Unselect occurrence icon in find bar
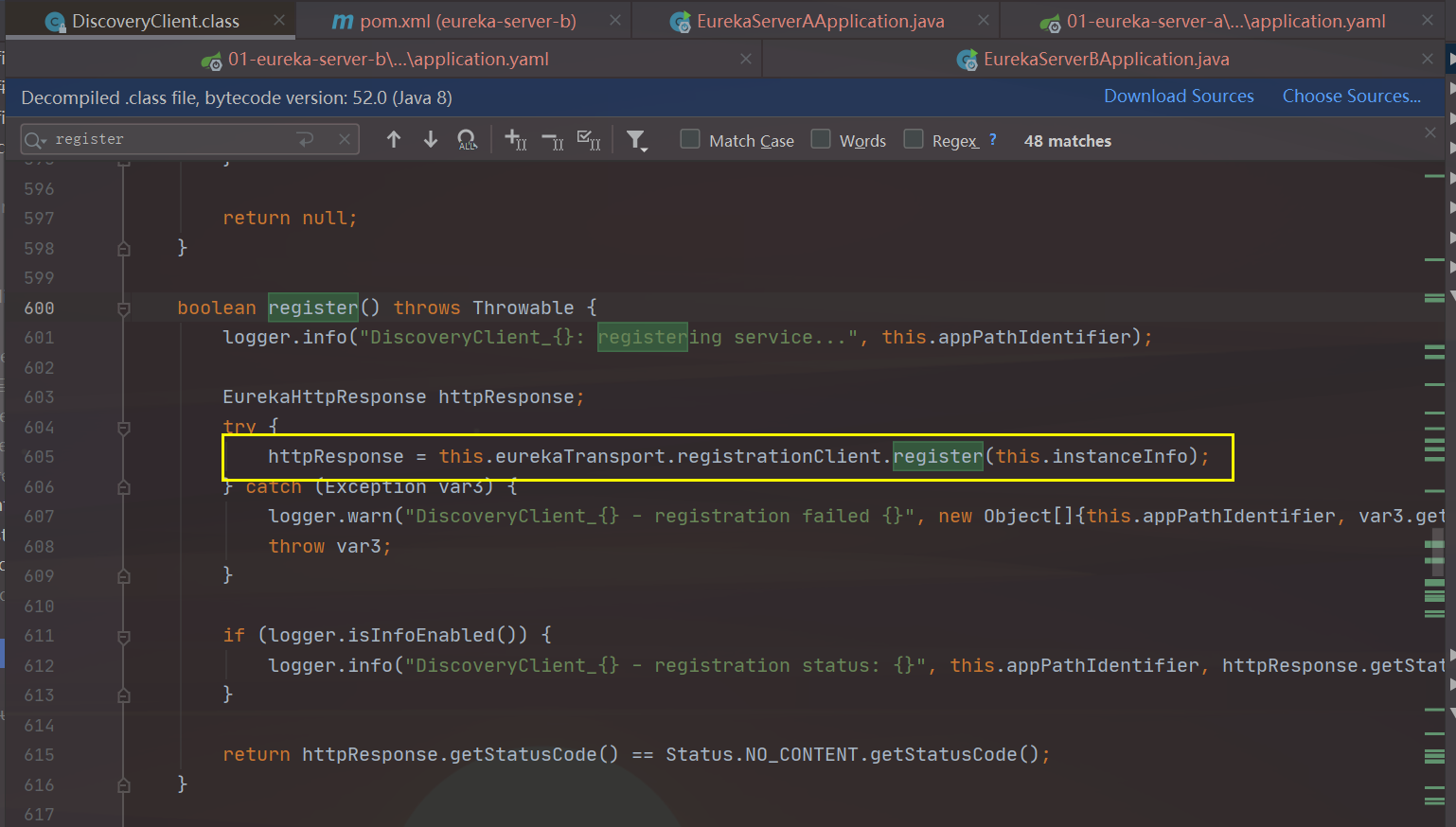The image size is (1456, 827). tap(552, 140)
